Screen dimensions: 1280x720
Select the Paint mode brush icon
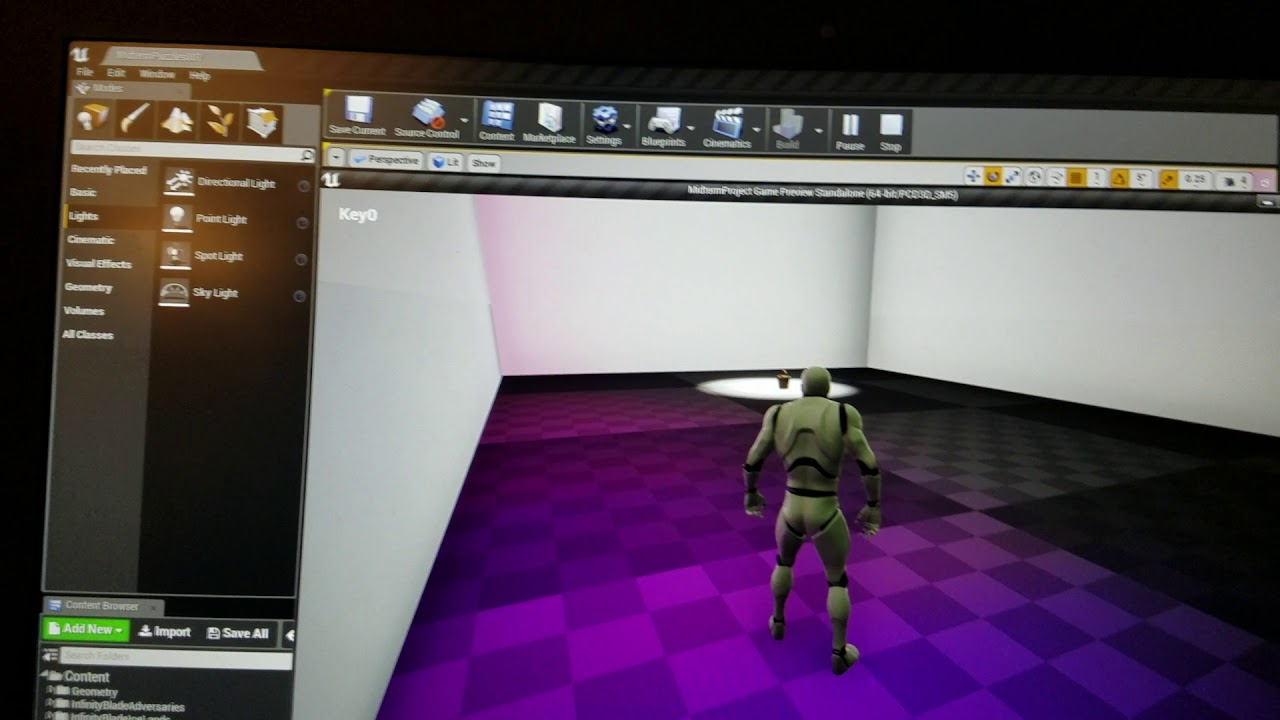pyautogui.click(x=135, y=120)
